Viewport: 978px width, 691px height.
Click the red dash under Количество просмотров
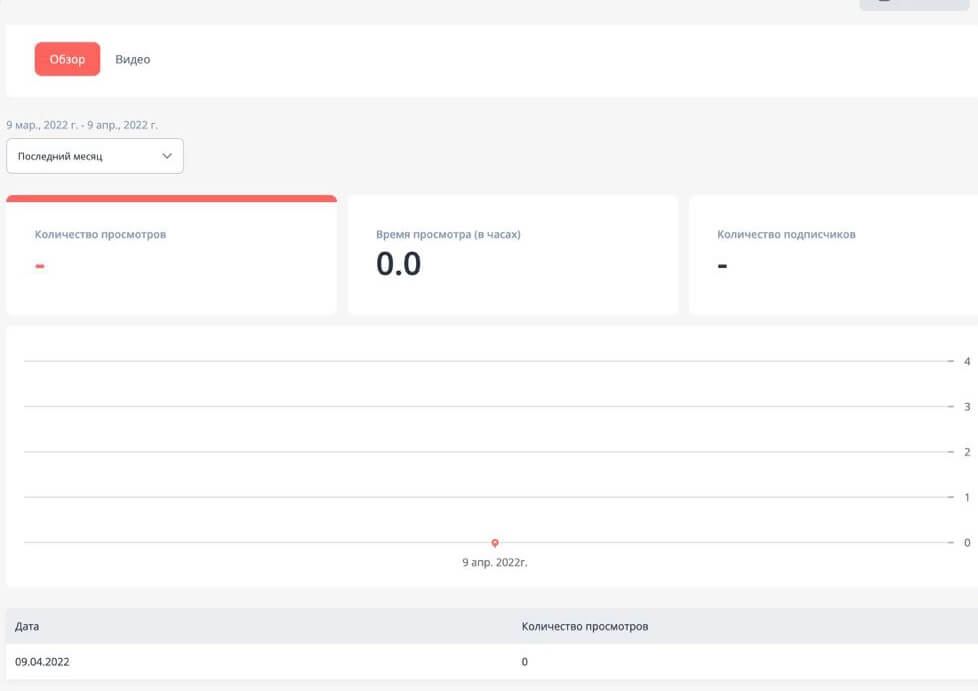pyautogui.click(x=40, y=267)
